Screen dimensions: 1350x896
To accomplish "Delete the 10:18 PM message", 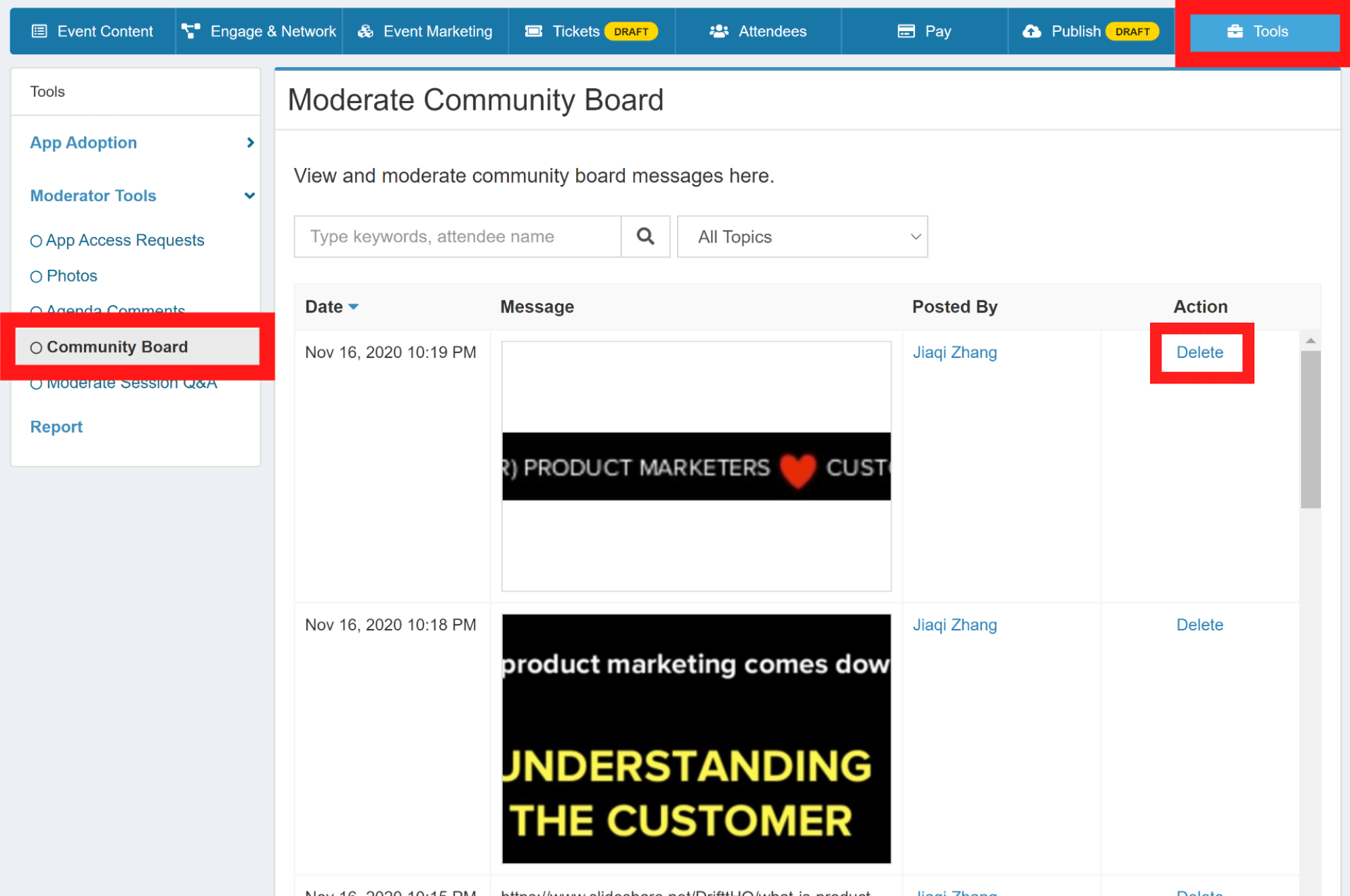I will tap(1199, 625).
